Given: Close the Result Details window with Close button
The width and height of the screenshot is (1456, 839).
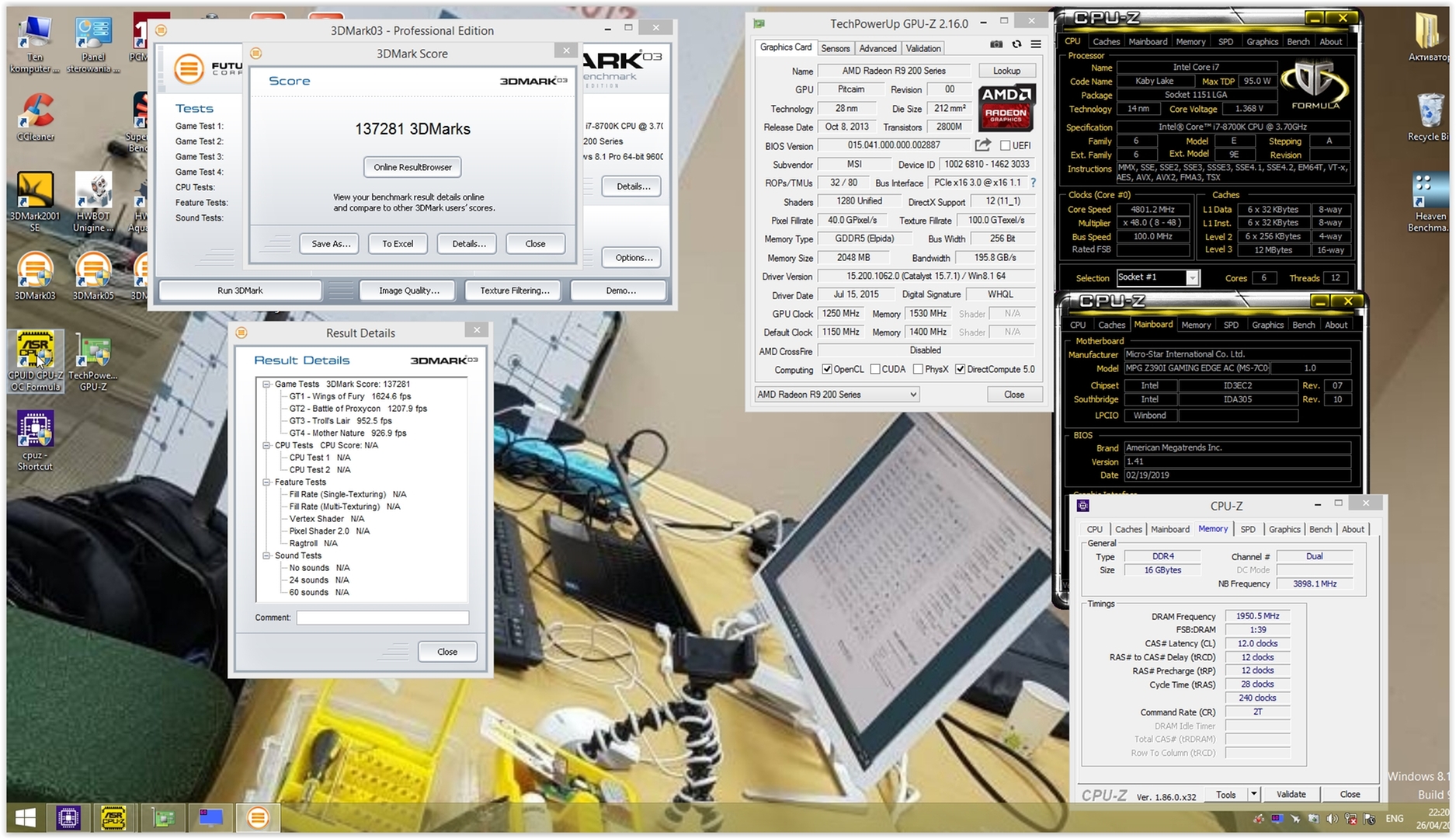Looking at the screenshot, I should (447, 652).
